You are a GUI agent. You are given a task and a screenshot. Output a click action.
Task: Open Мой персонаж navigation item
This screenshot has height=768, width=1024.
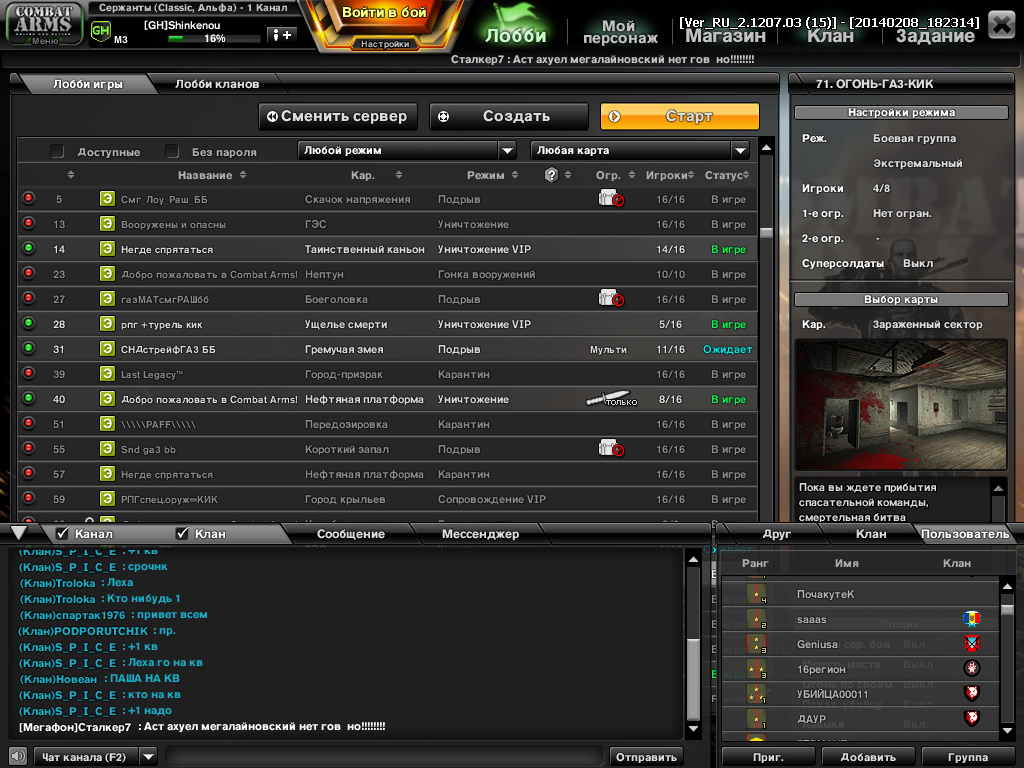point(618,31)
